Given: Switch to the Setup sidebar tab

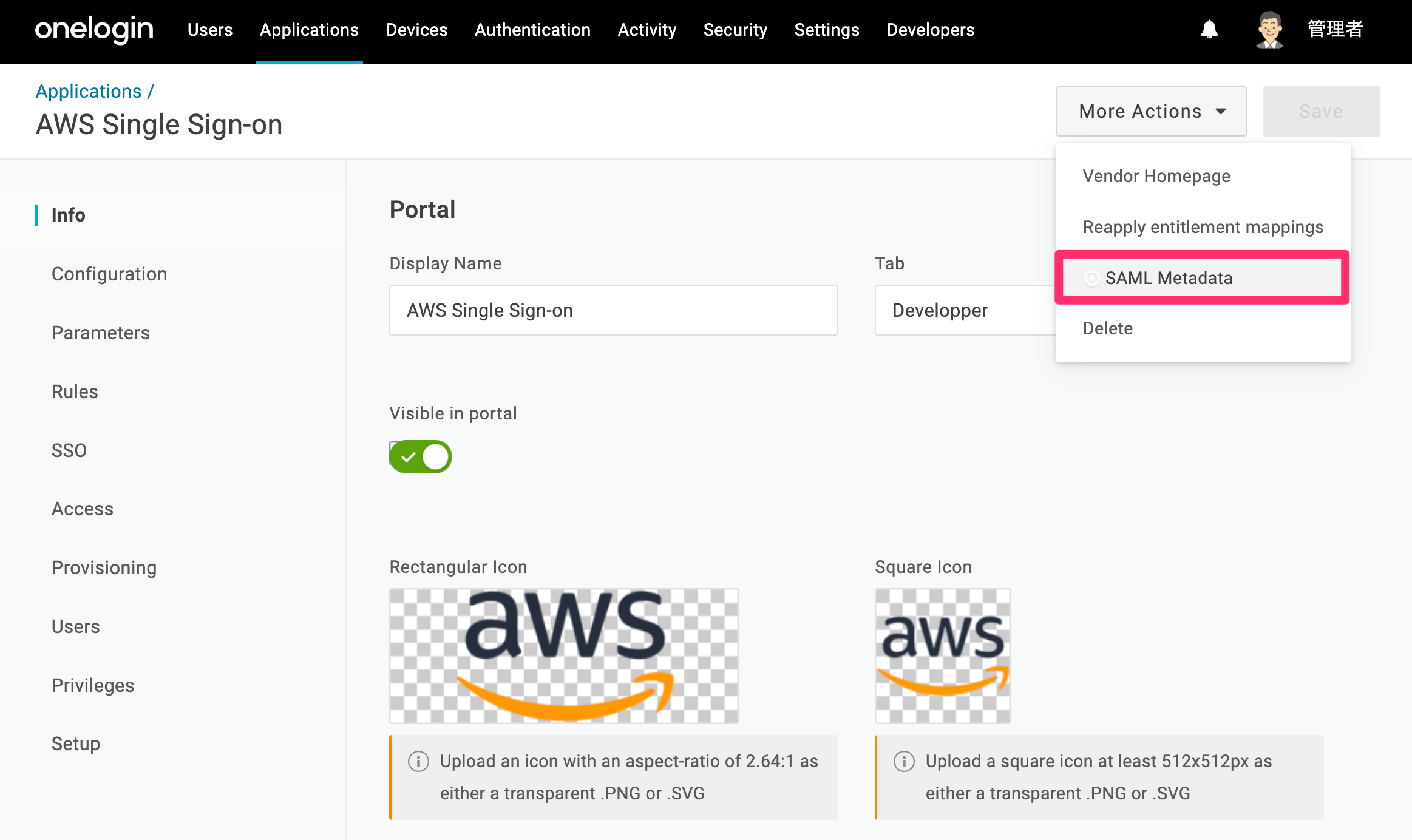Looking at the screenshot, I should [76, 743].
